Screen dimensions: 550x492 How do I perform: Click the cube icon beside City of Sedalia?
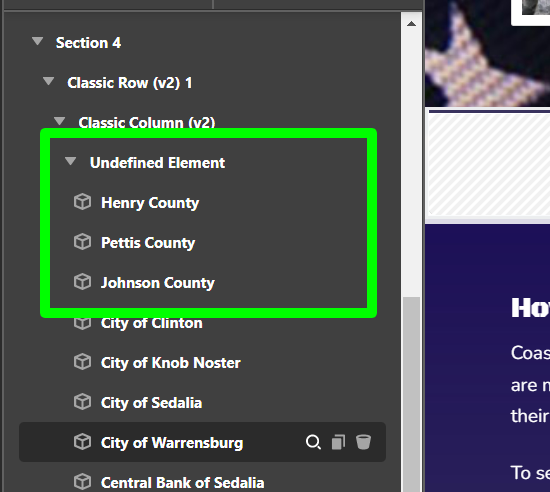[82, 402]
